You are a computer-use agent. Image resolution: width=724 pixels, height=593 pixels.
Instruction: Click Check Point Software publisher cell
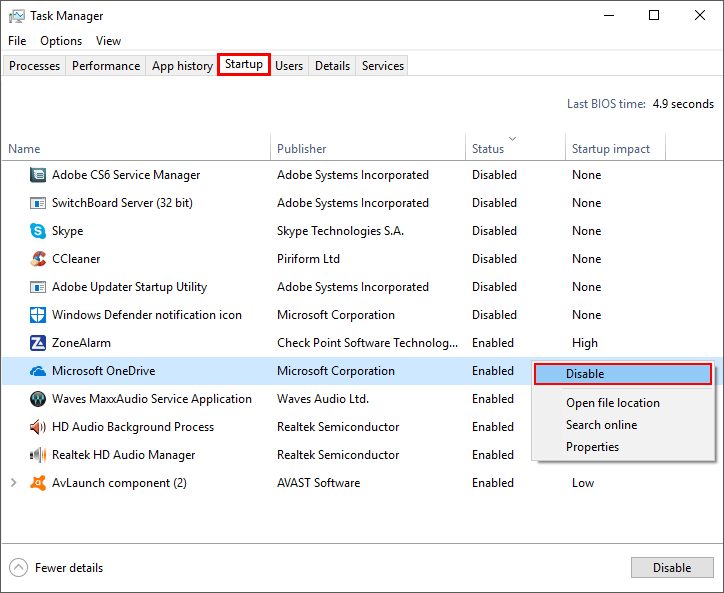368,343
